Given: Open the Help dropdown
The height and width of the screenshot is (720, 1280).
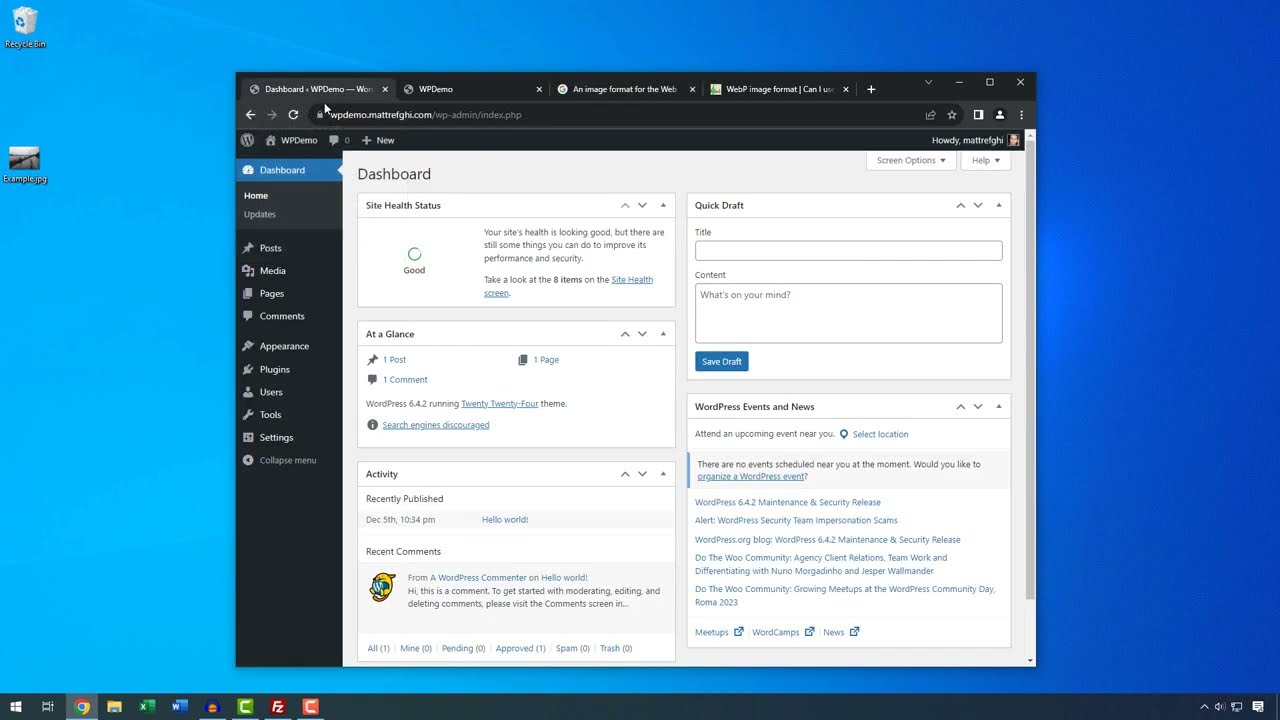Looking at the screenshot, I should point(986,160).
